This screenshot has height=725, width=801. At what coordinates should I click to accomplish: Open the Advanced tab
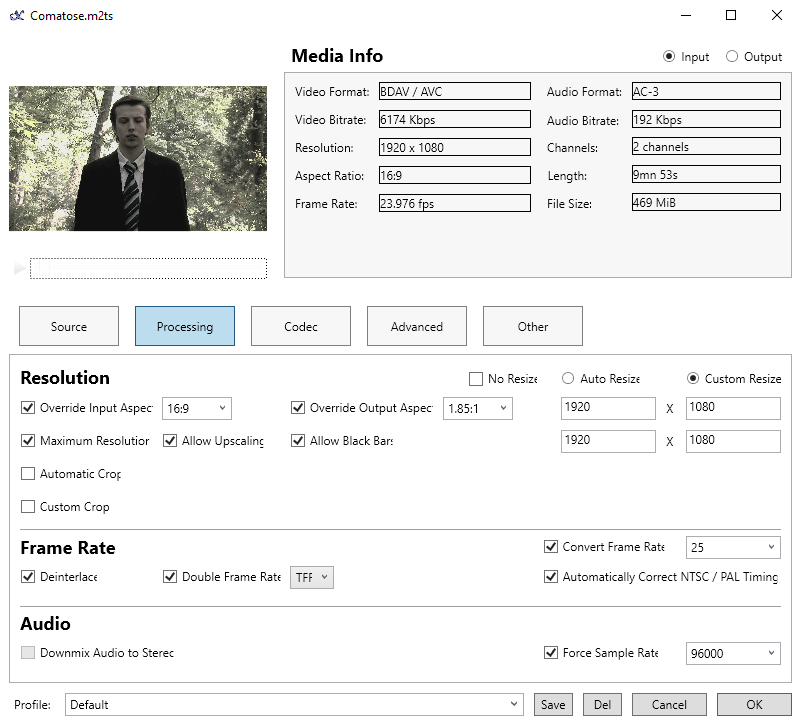417,326
